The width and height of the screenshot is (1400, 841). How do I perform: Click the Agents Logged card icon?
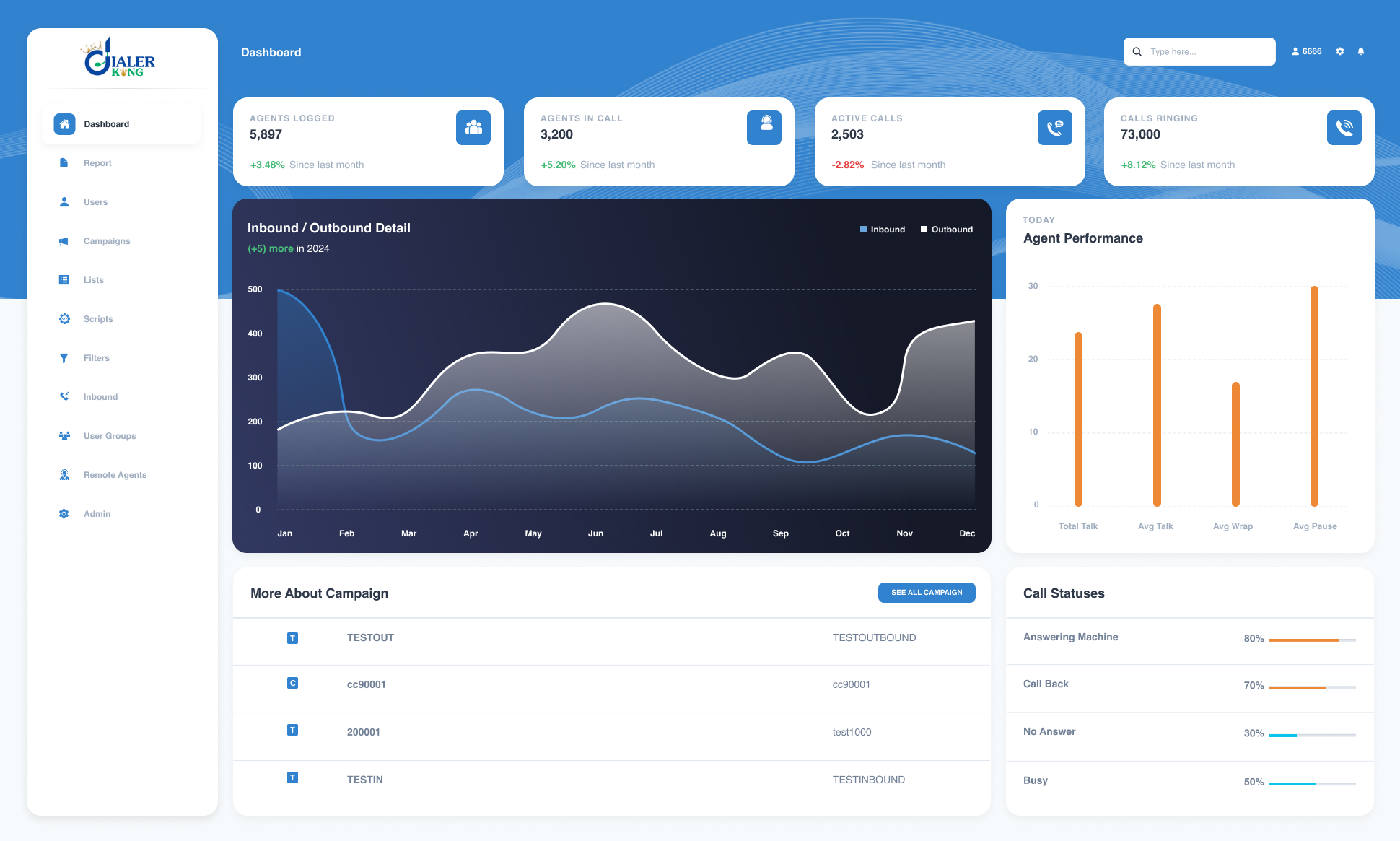click(473, 127)
